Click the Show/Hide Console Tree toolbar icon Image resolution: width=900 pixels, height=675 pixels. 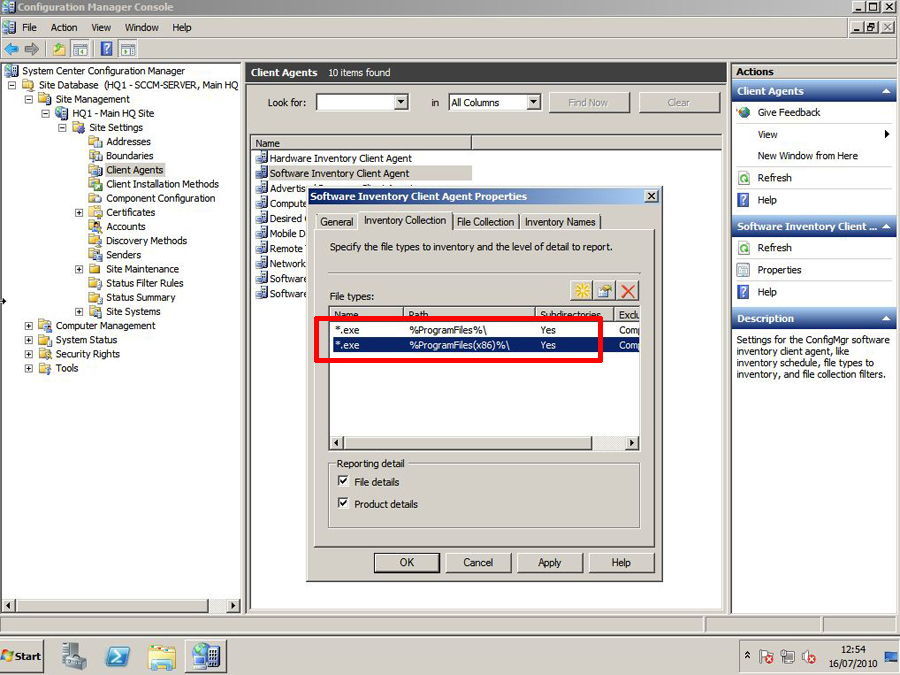[x=80, y=49]
